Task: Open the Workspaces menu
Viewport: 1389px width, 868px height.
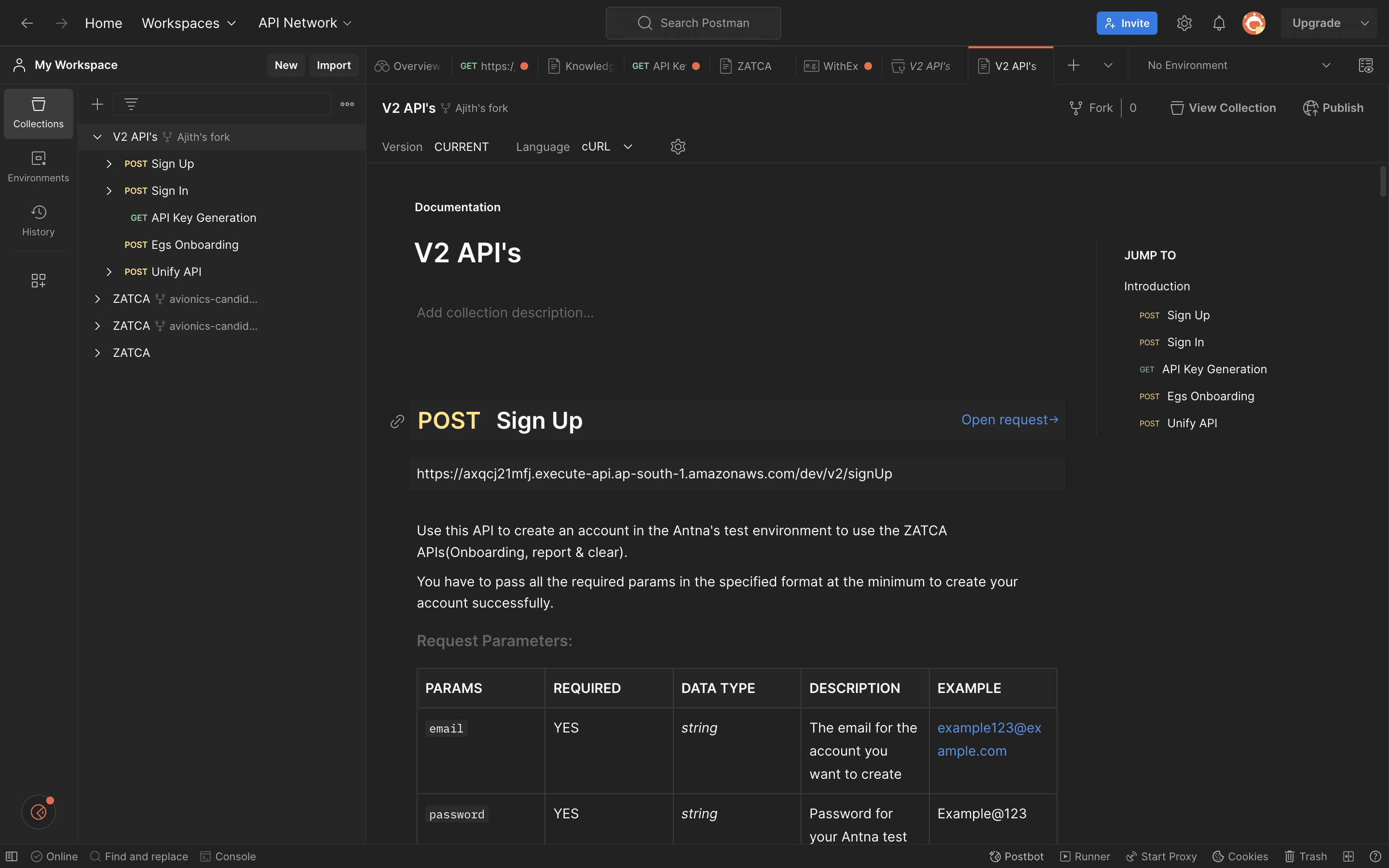Action: (189, 23)
